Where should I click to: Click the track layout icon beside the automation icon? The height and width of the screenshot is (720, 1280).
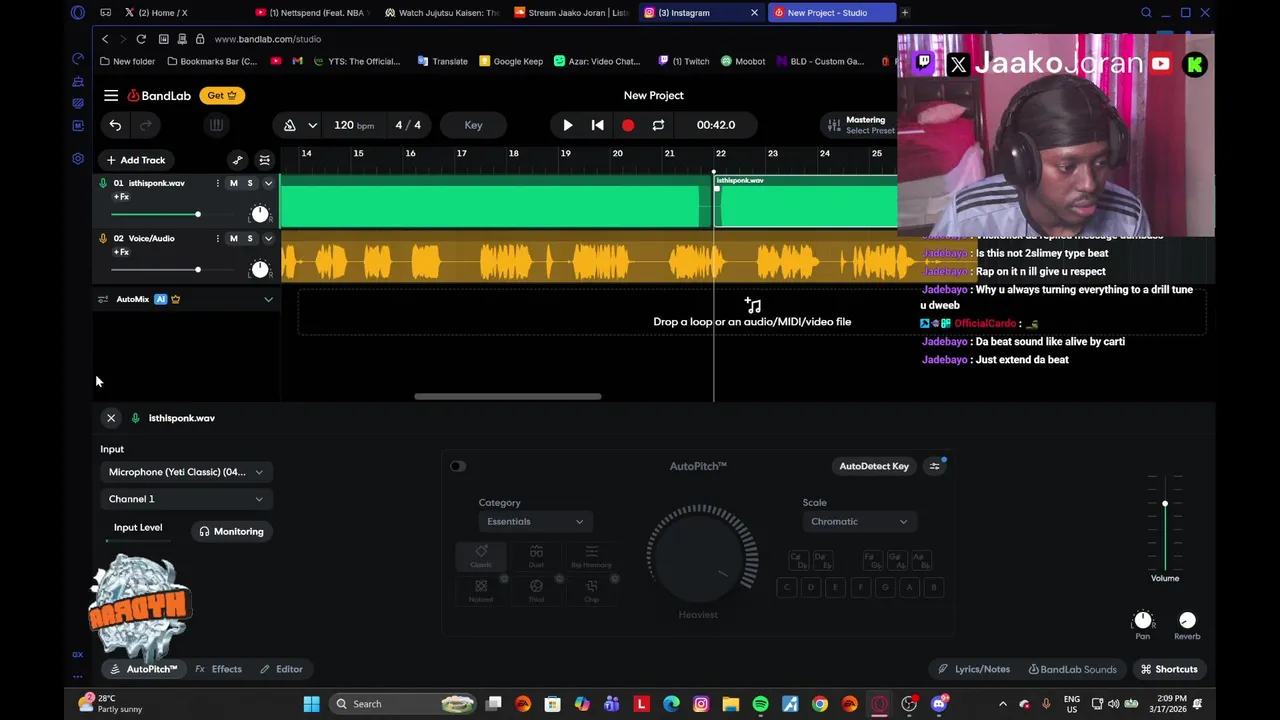(x=264, y=160)
